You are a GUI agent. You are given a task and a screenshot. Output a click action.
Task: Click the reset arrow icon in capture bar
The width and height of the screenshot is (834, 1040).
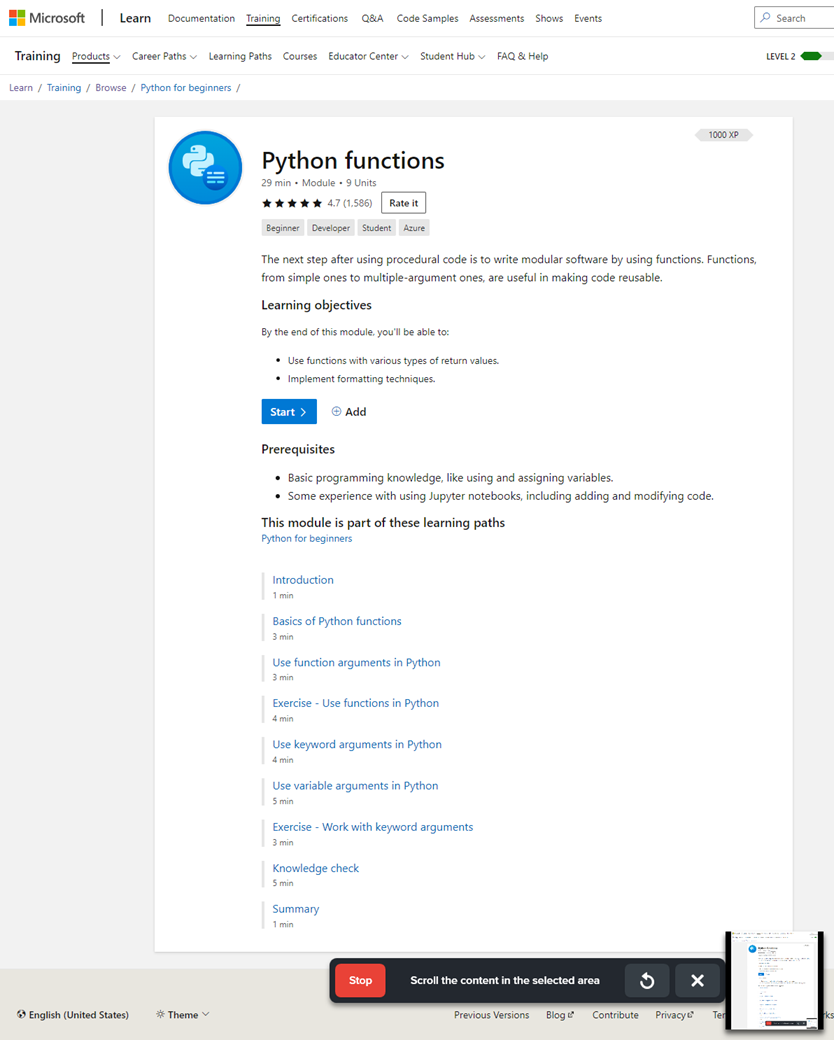pyautogui.click(x=647, y=981)
